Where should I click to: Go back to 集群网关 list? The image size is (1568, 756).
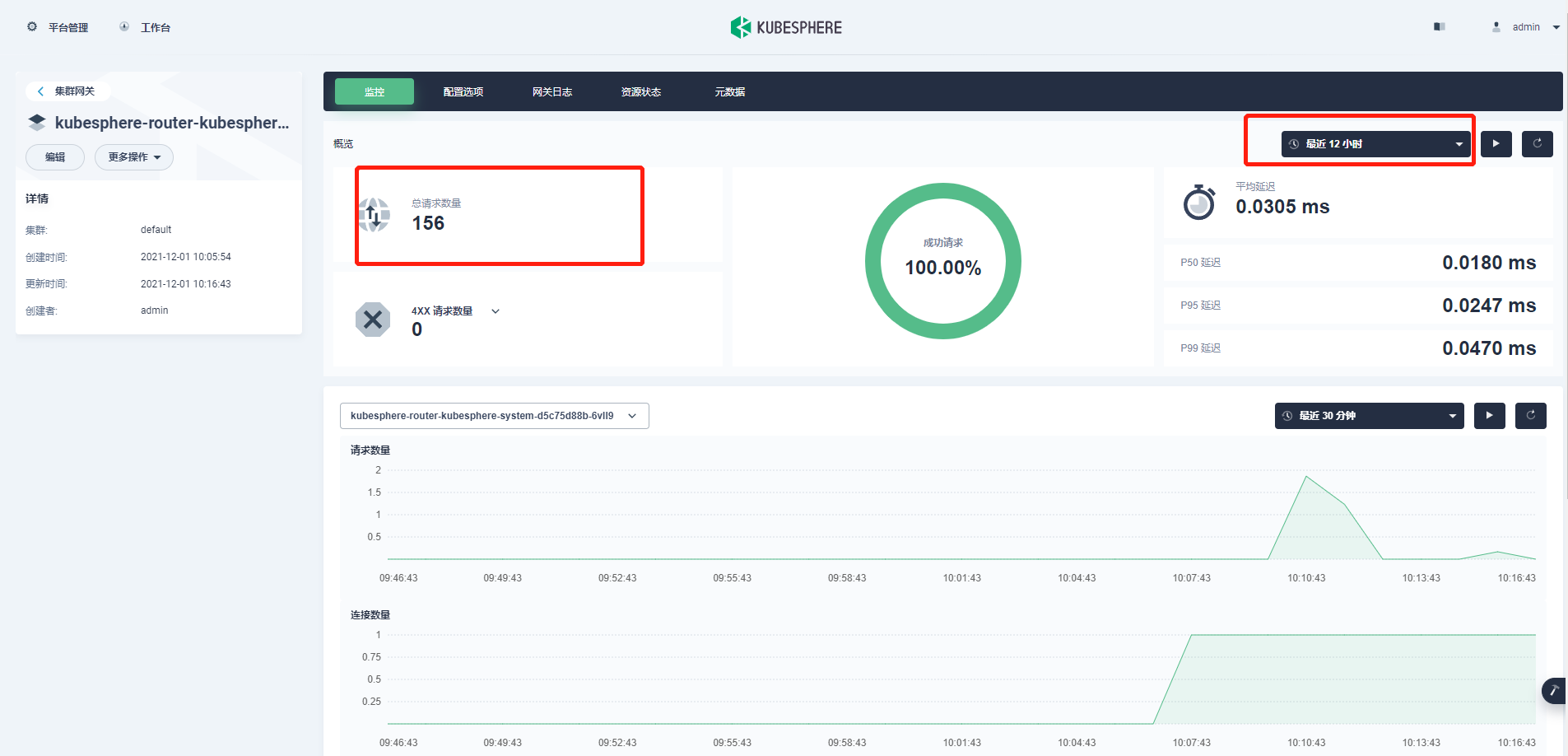(67, 91)
